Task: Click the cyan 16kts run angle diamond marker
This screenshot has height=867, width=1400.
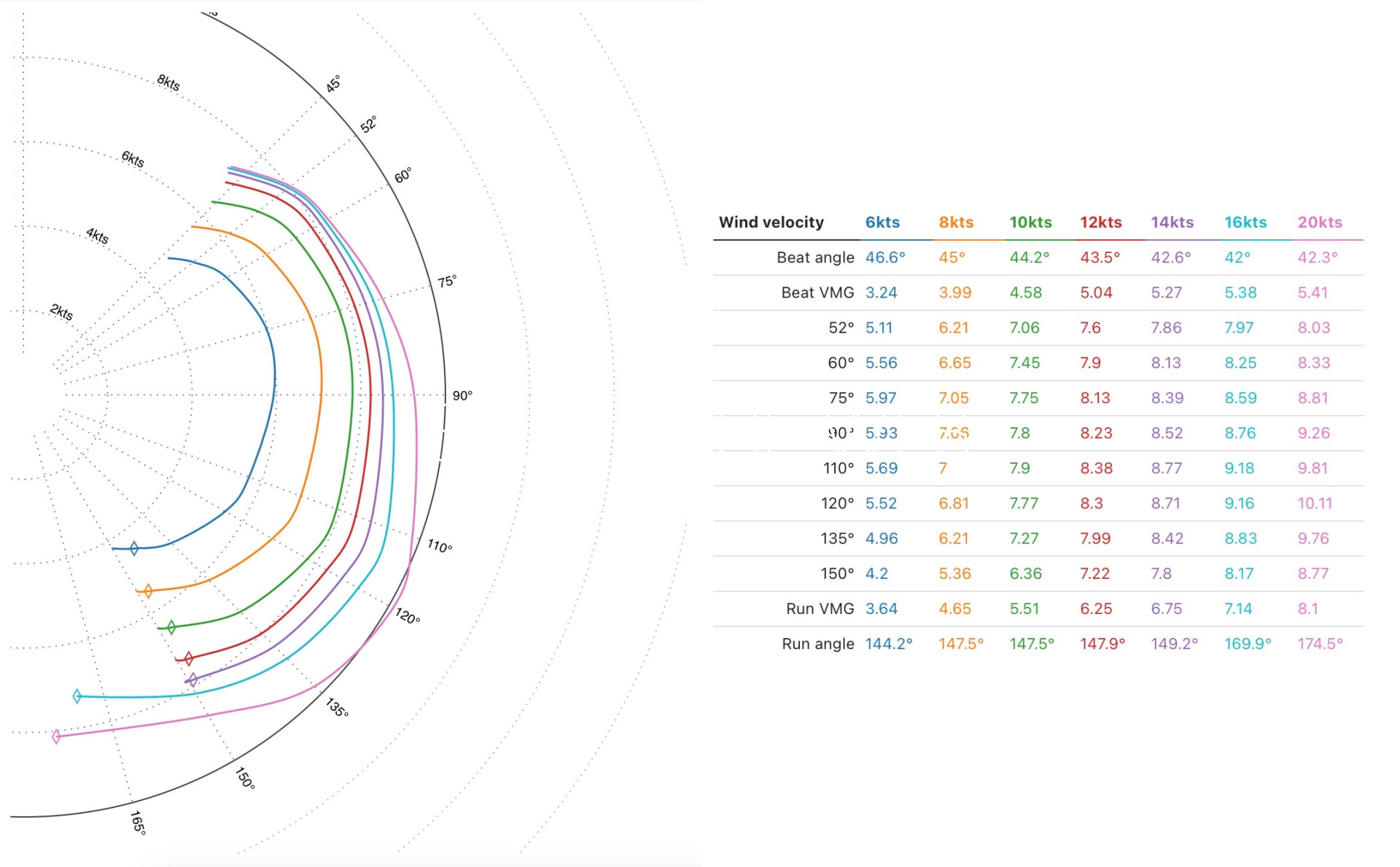Action: [77, 696]
